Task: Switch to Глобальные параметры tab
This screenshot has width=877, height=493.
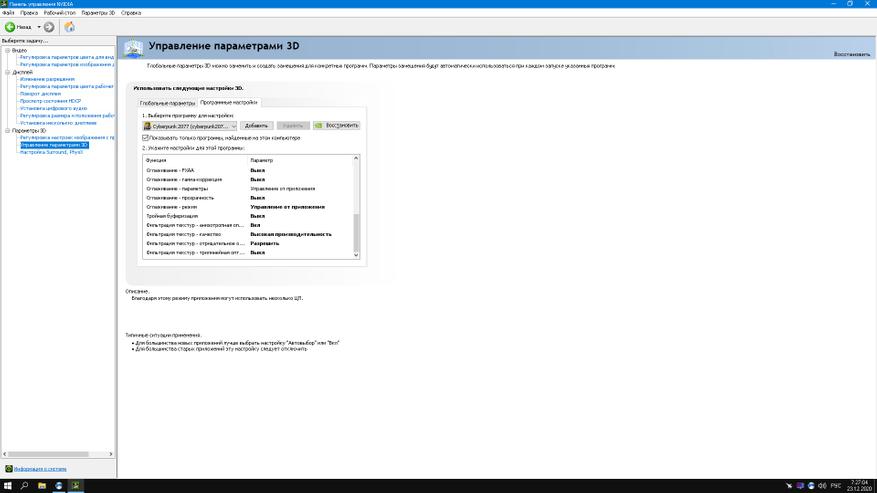Action: tap(167, 103)
